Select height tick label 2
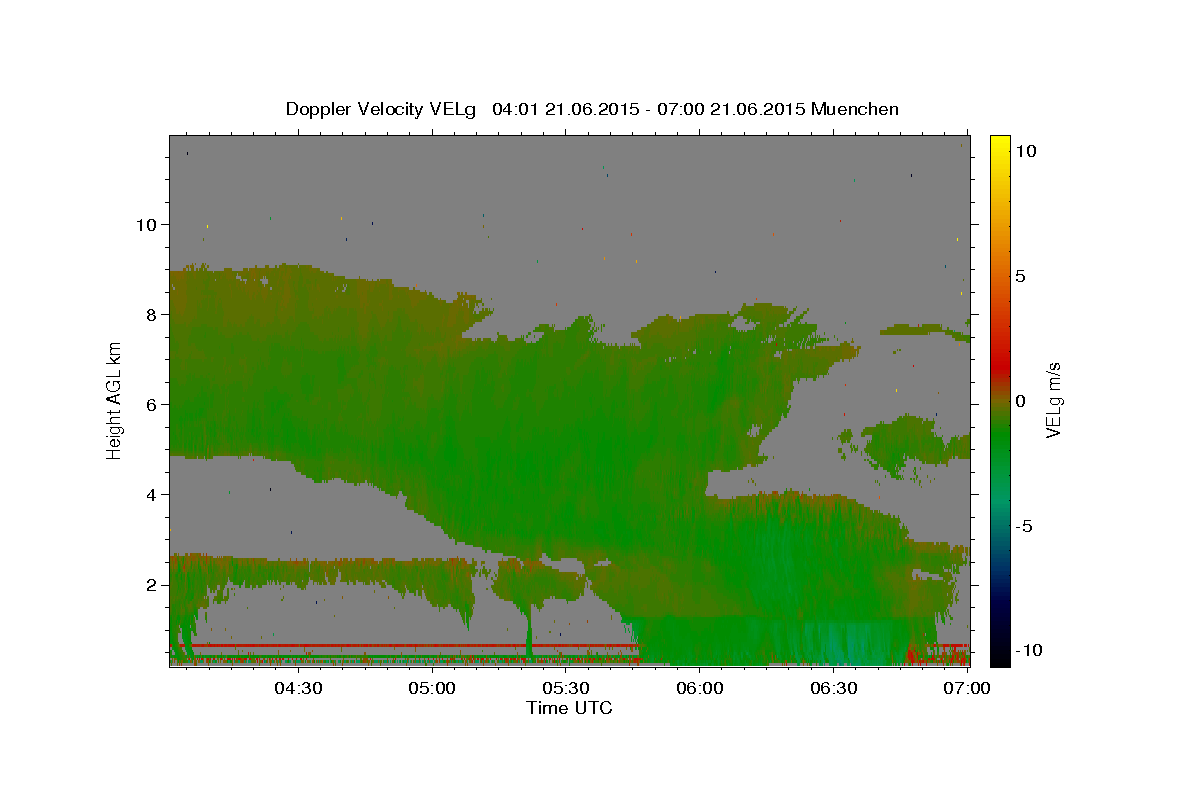Screen dimensions: 1200x800 point(152,585)
